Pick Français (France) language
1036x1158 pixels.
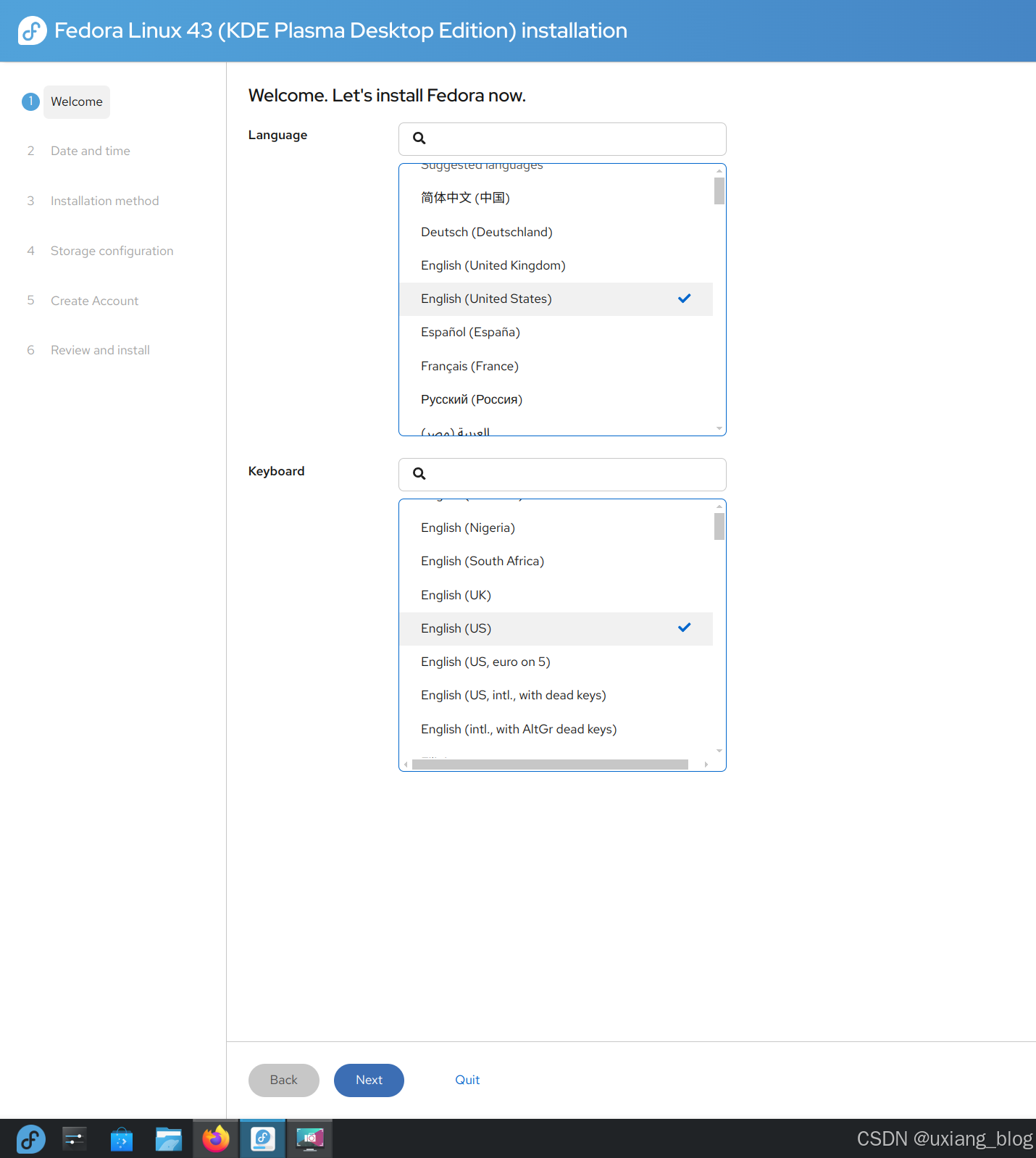coord(556,366)
